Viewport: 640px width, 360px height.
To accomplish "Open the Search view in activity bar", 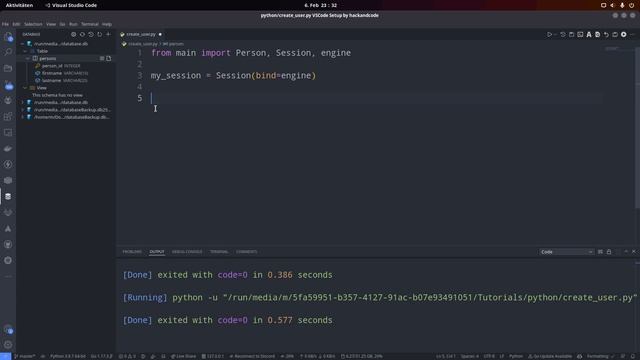I will pyautogui.click(x=8, y=52).
